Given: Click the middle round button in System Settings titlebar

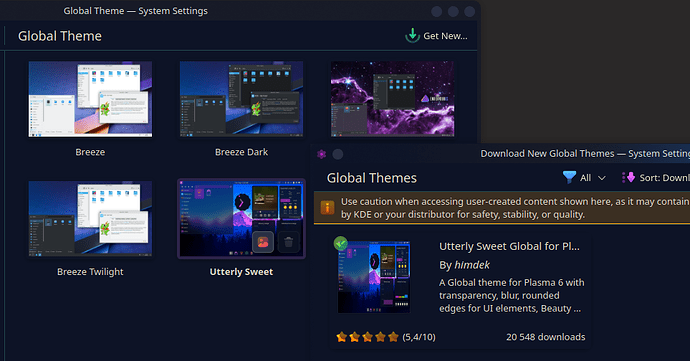Looking at the screenshot, I should (x=453, y=11).
